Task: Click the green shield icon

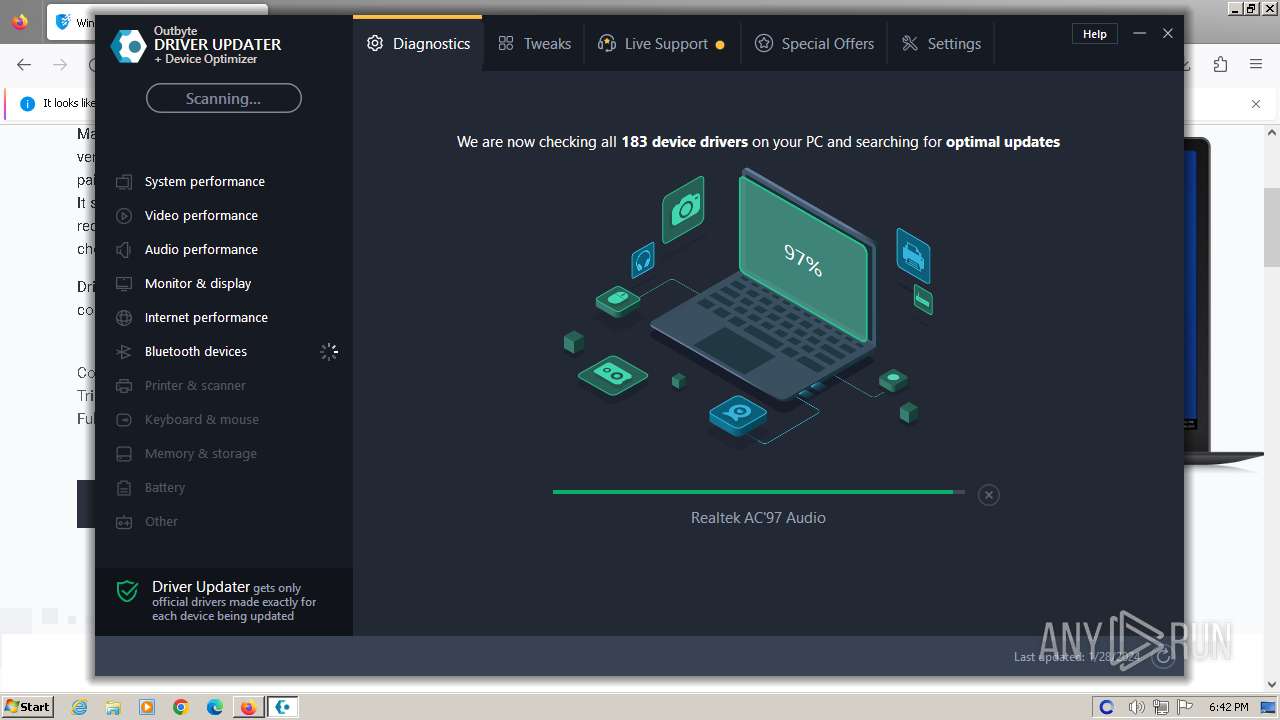Action: click(x=127, y=591)
